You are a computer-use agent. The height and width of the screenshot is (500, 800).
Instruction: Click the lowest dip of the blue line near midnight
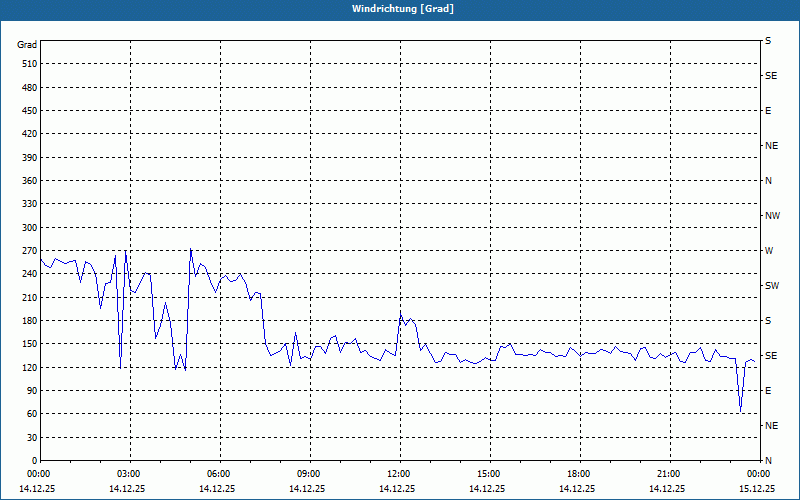coord(741,411)
